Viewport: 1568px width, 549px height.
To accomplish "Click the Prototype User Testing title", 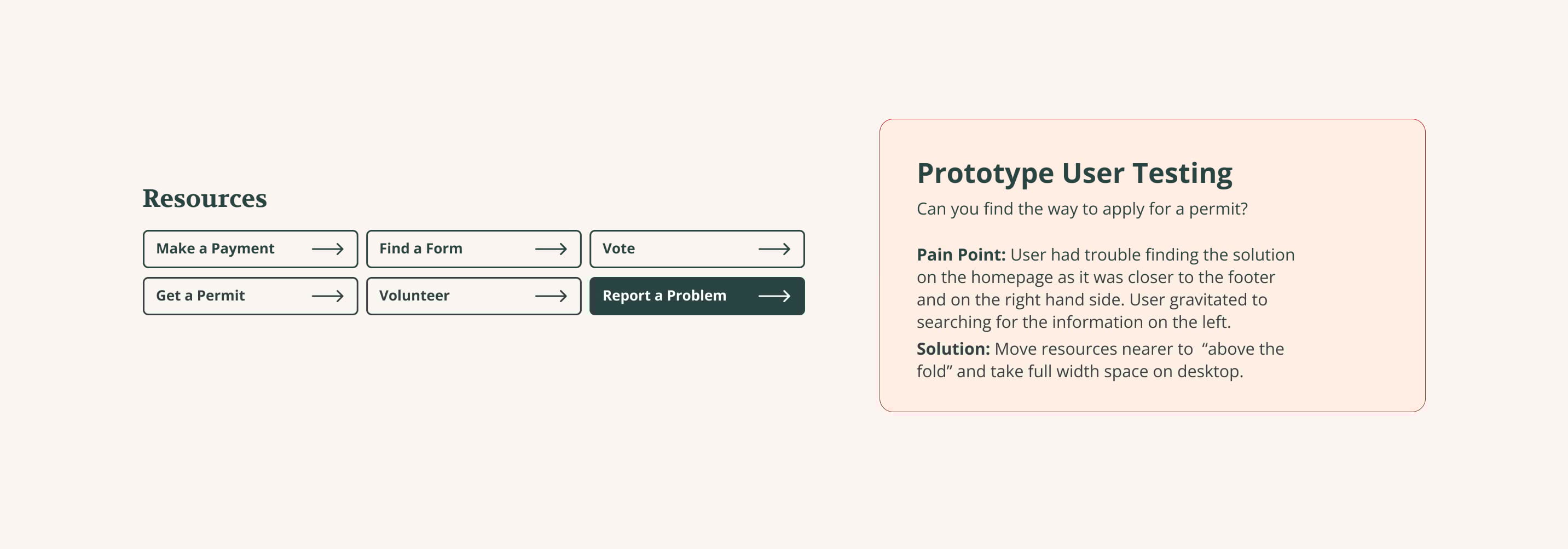I will coord(1074,174).
